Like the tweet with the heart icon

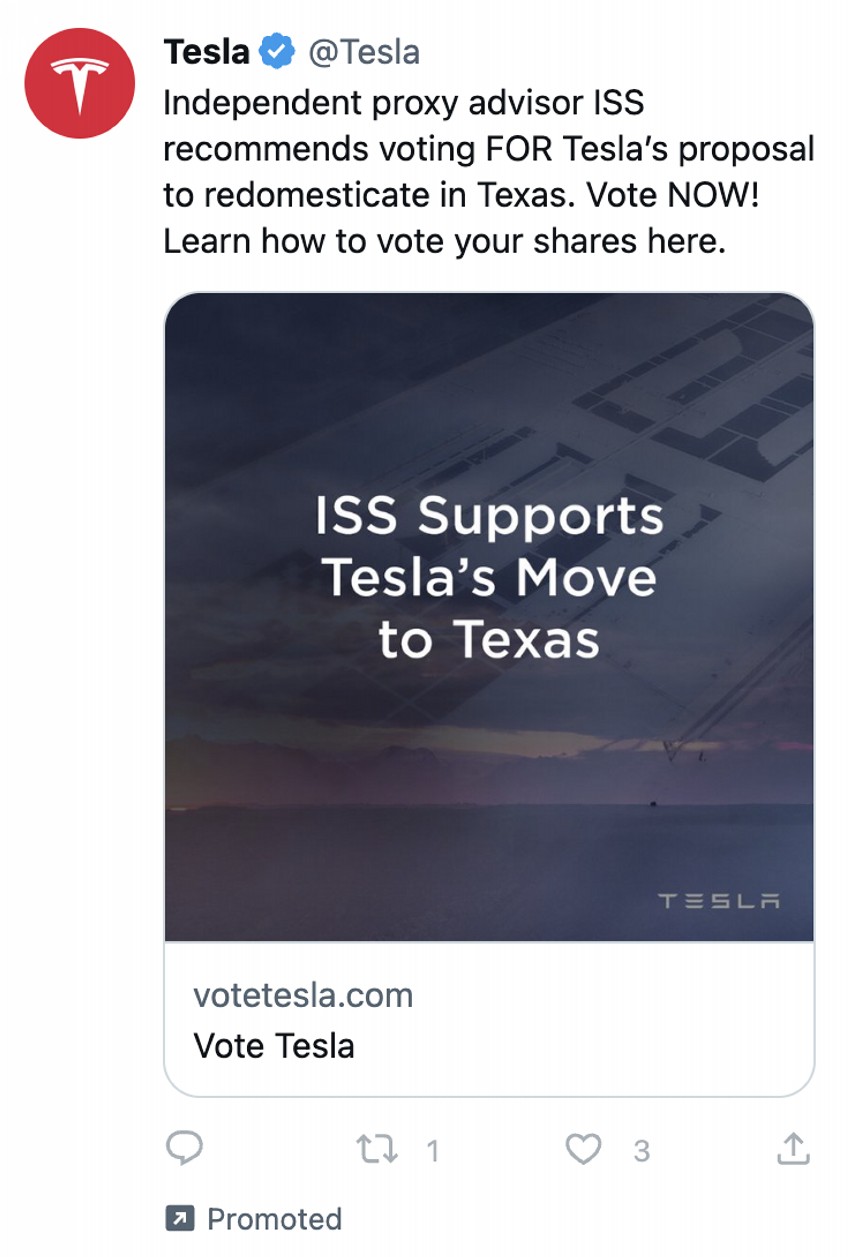coord(583,1150)
